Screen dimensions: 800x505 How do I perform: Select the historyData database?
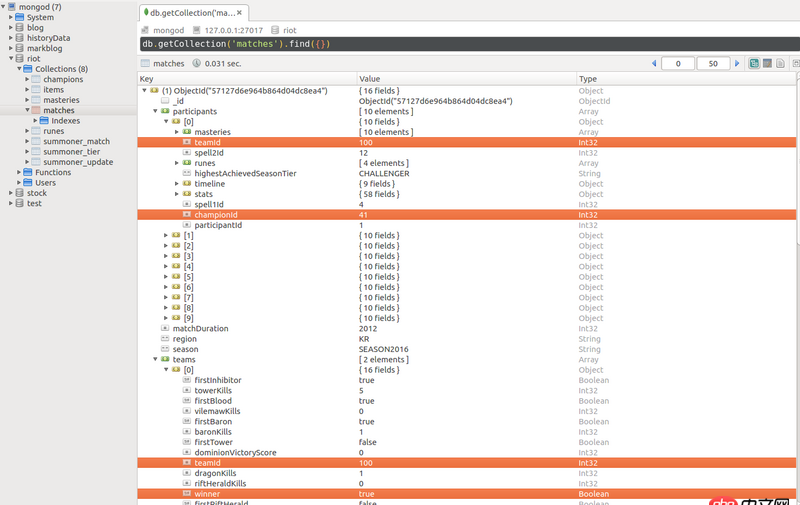pos(48,38)
